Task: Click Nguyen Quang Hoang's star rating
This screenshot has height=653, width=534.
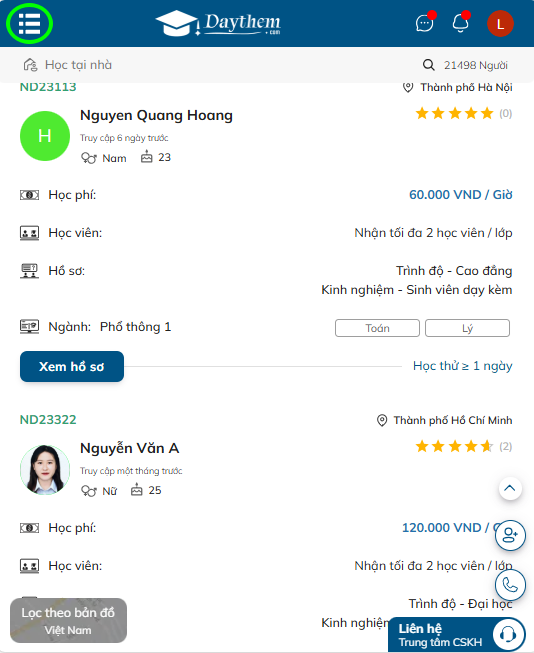Action: point(454,113)
